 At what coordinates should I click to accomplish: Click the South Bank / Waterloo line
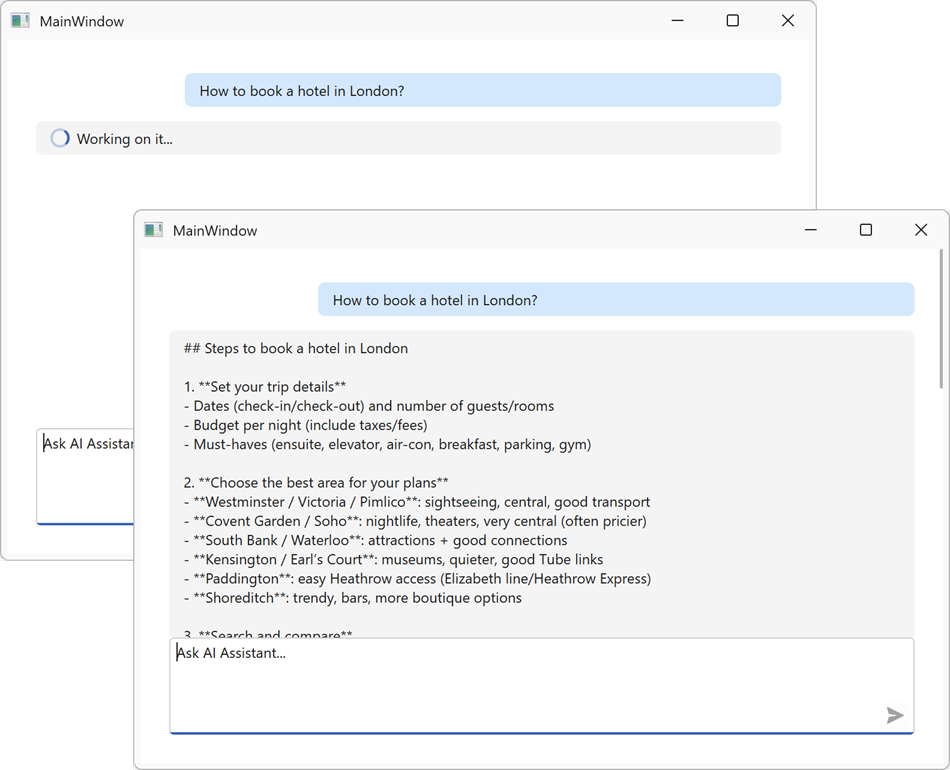pos(376,540)
